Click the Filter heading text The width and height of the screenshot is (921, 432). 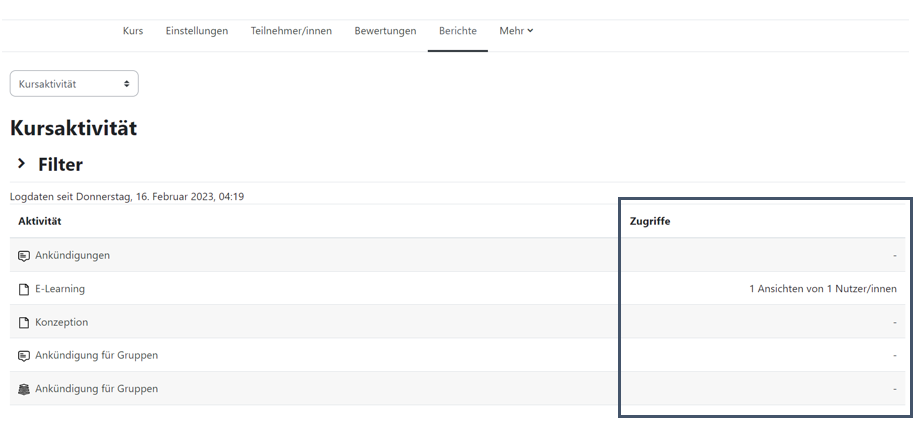pos(60,165)
